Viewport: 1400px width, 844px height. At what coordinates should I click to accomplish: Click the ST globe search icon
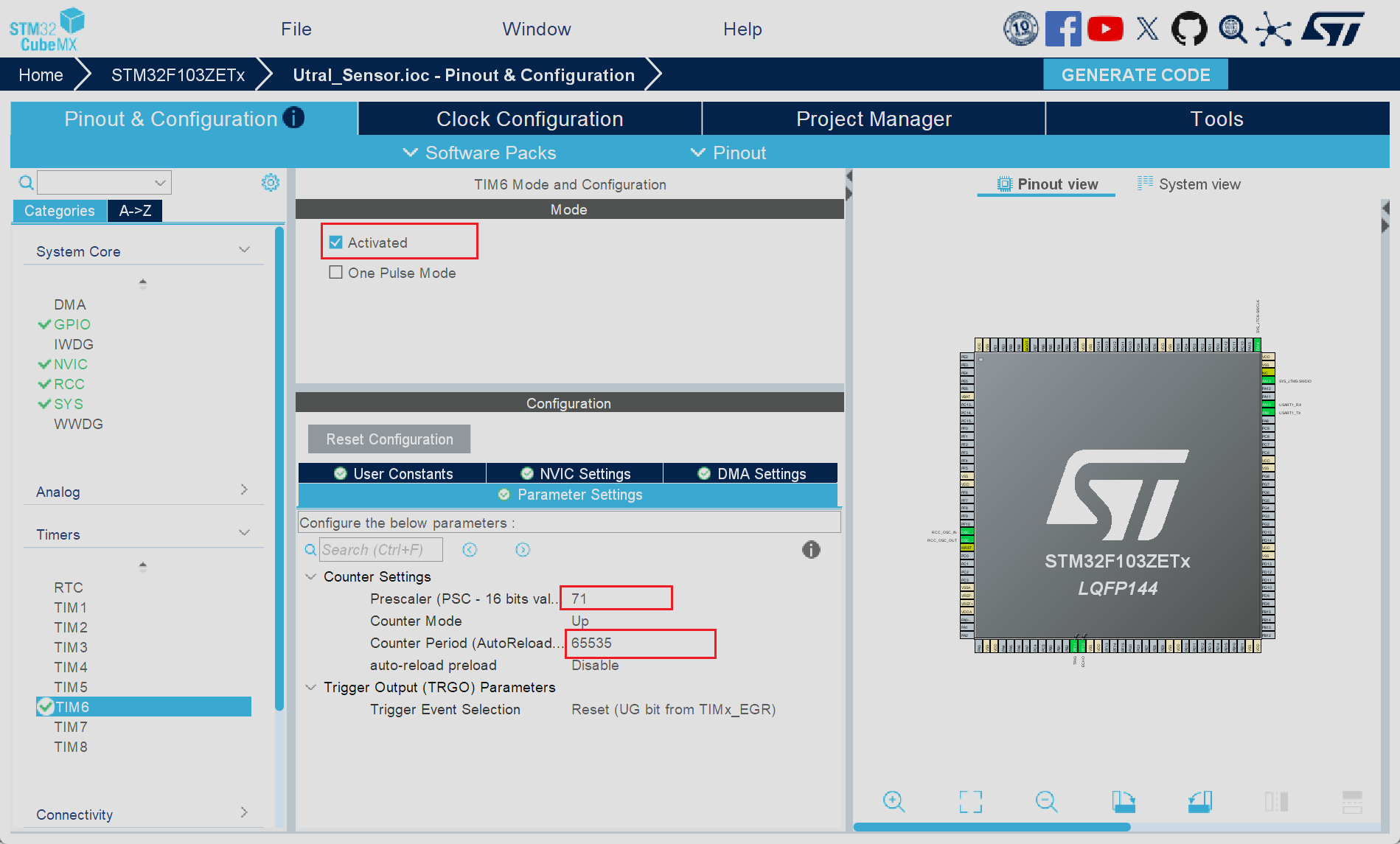tap(1232, 29)
